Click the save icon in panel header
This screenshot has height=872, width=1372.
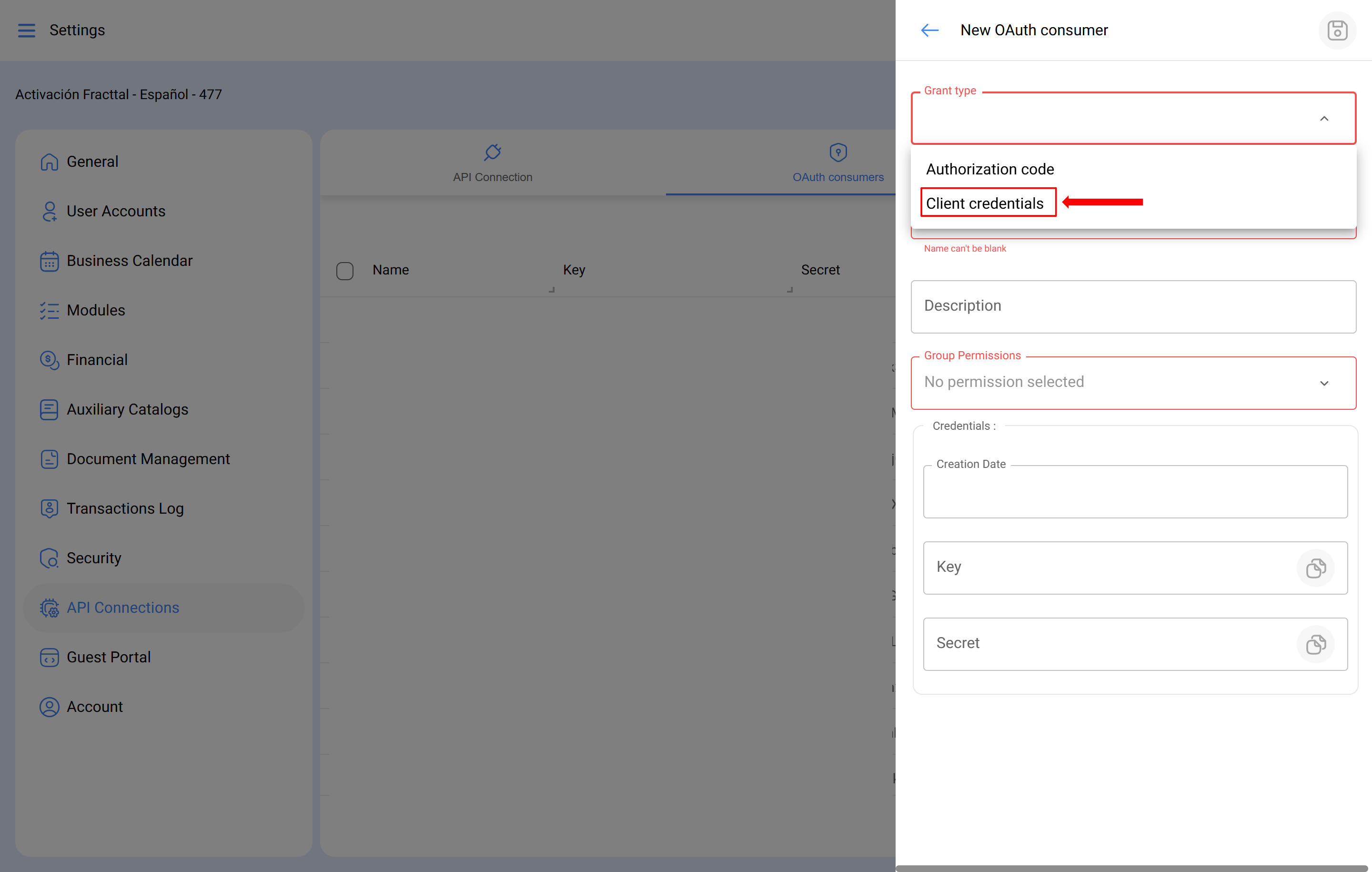pyautogui.click(x=1337, y=30)
